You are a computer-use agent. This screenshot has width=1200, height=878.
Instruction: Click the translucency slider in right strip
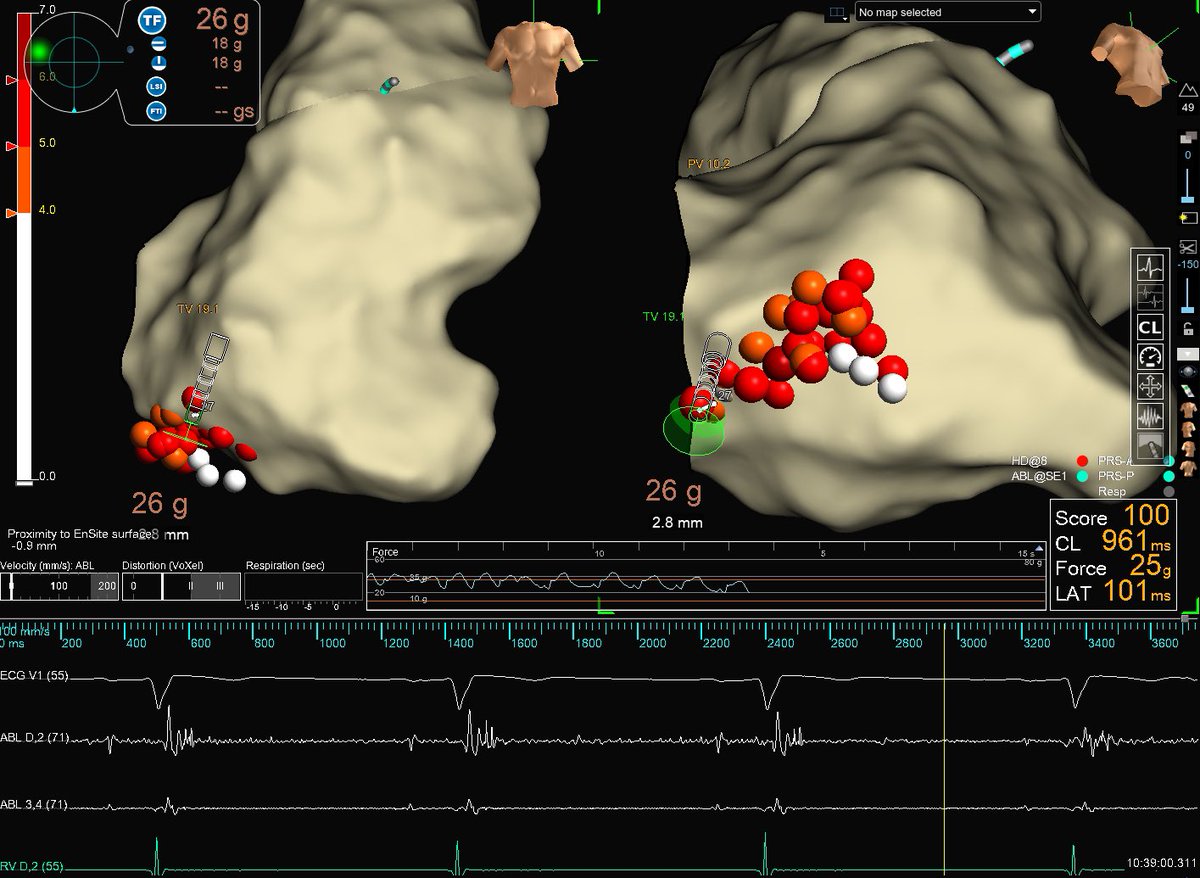click(x=1187, y=184)
